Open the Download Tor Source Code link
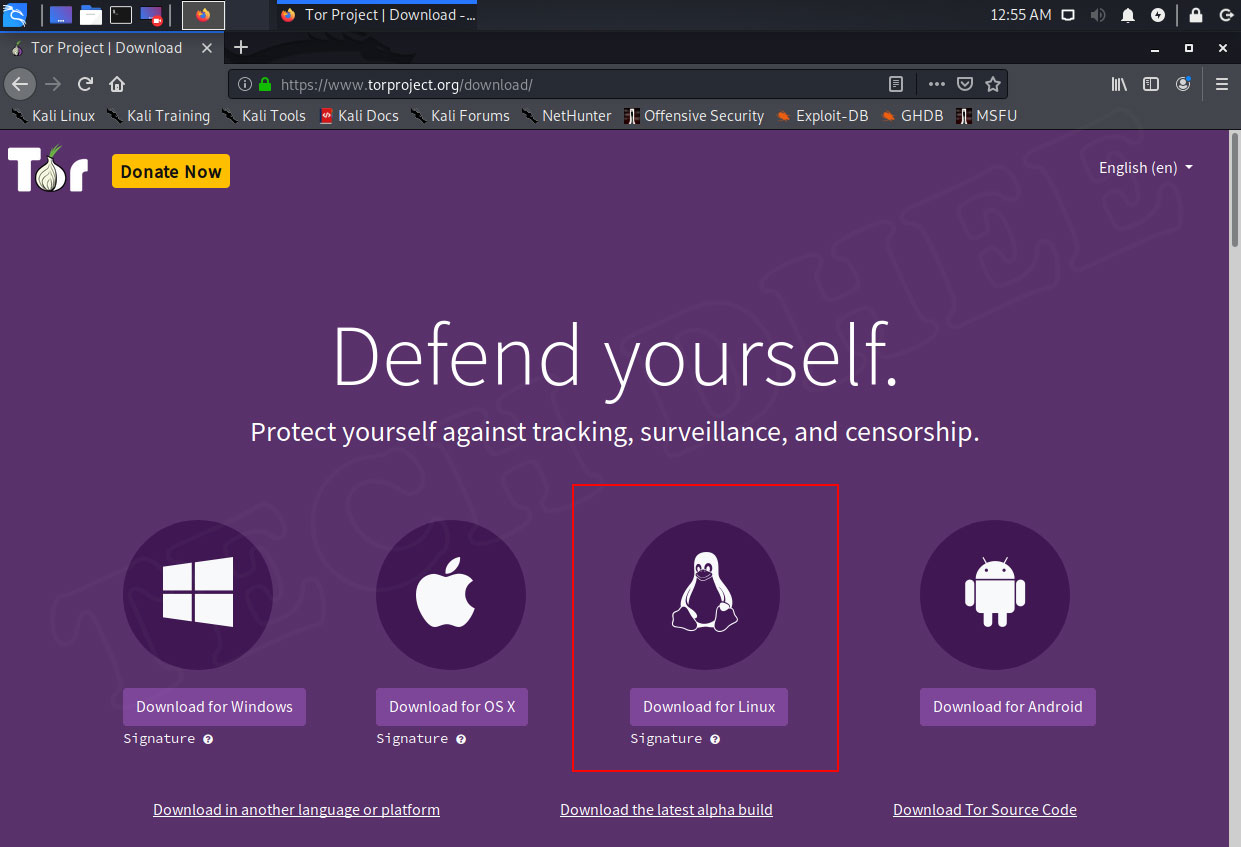 point(984,809)
